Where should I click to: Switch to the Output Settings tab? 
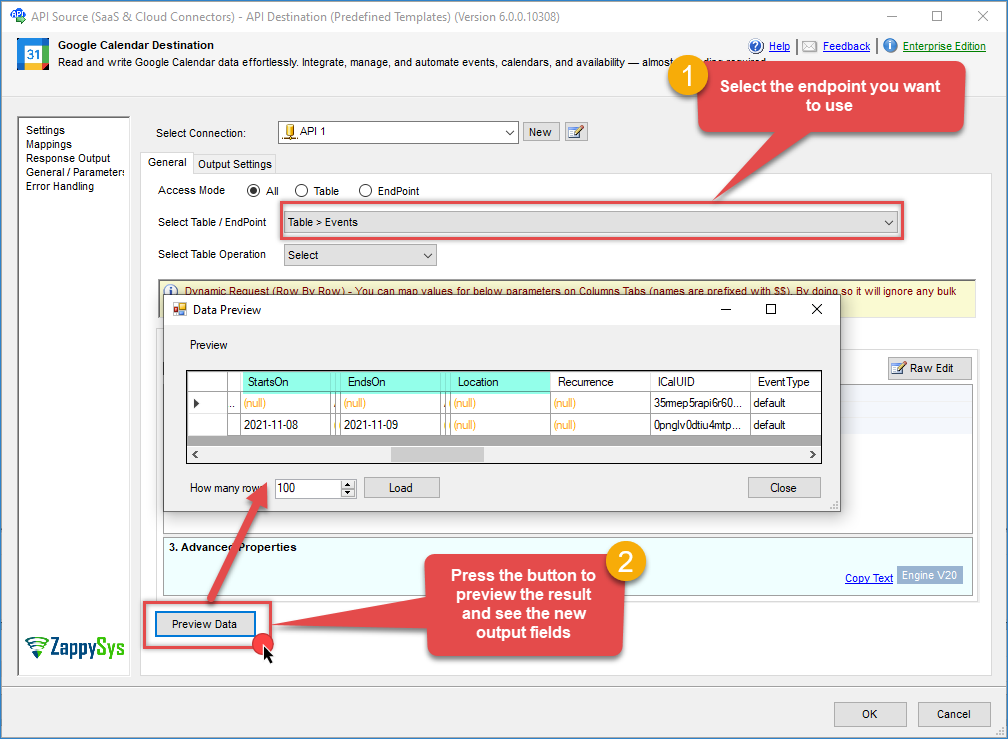(234, 164)
